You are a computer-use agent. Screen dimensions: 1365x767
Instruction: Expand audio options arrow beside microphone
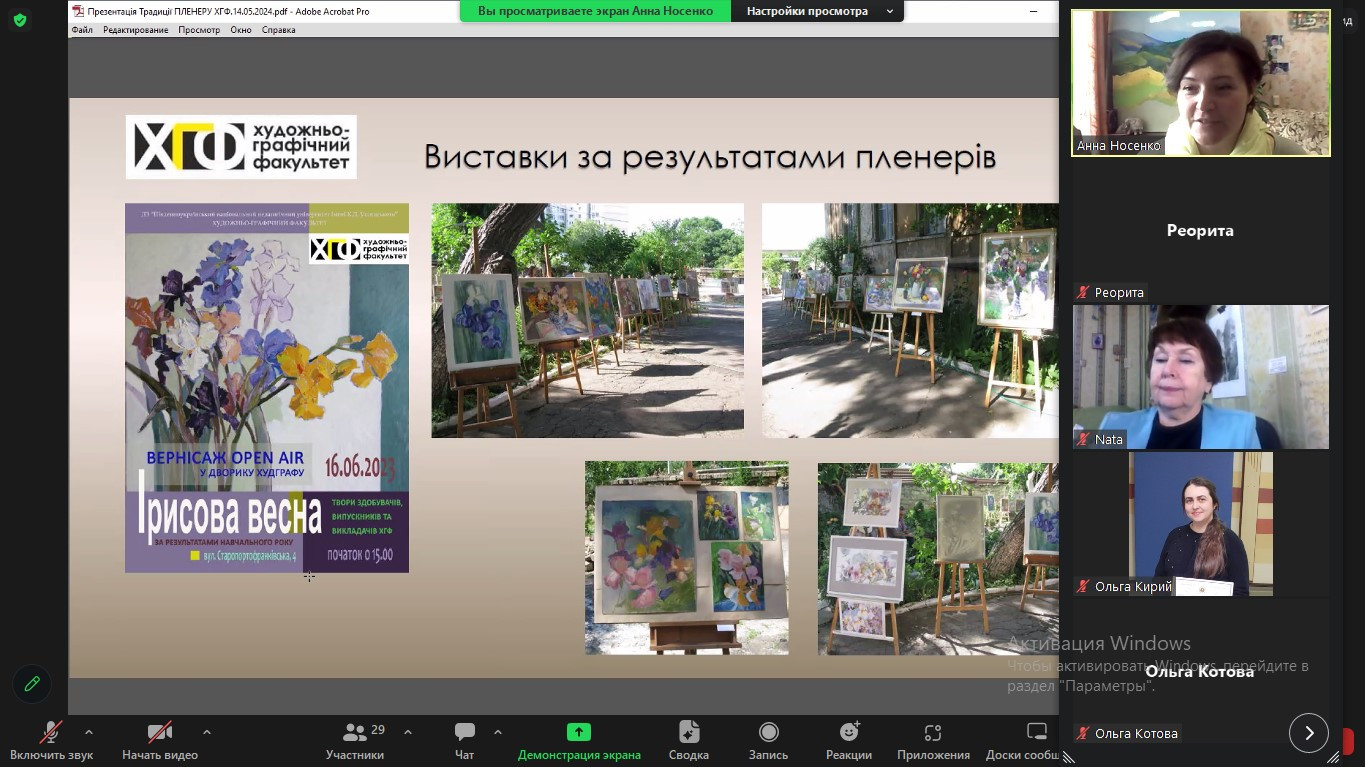(x=89, y=732)
